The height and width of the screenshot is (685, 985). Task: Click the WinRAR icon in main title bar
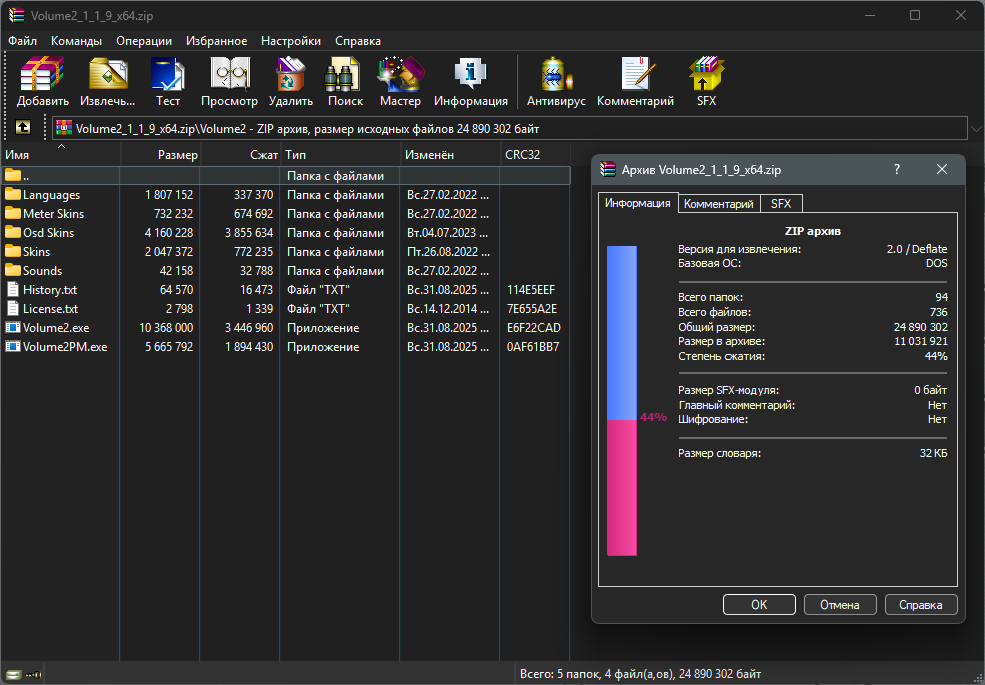(16, 15)
